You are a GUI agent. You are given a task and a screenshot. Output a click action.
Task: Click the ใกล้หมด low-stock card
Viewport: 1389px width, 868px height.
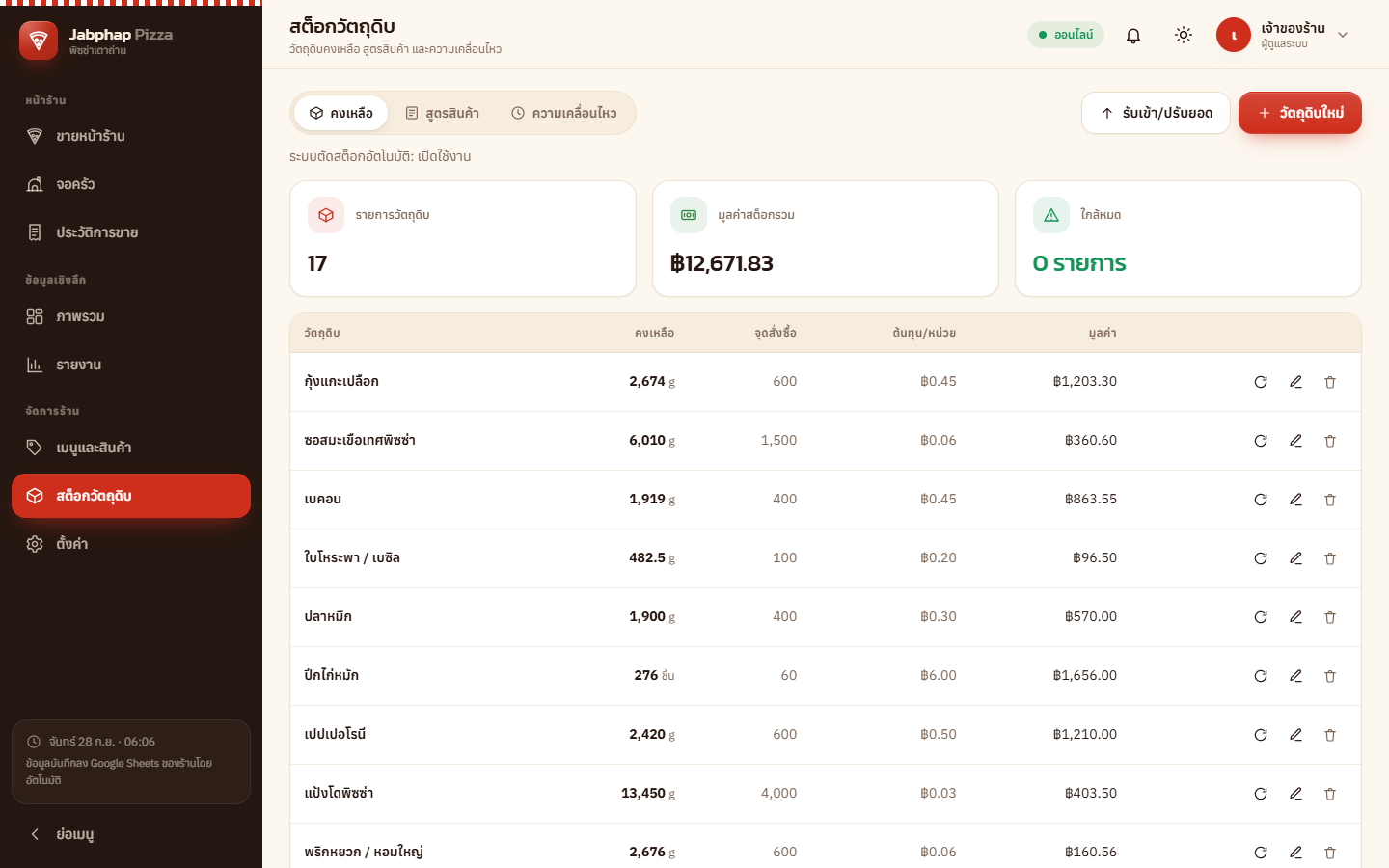1188,239
